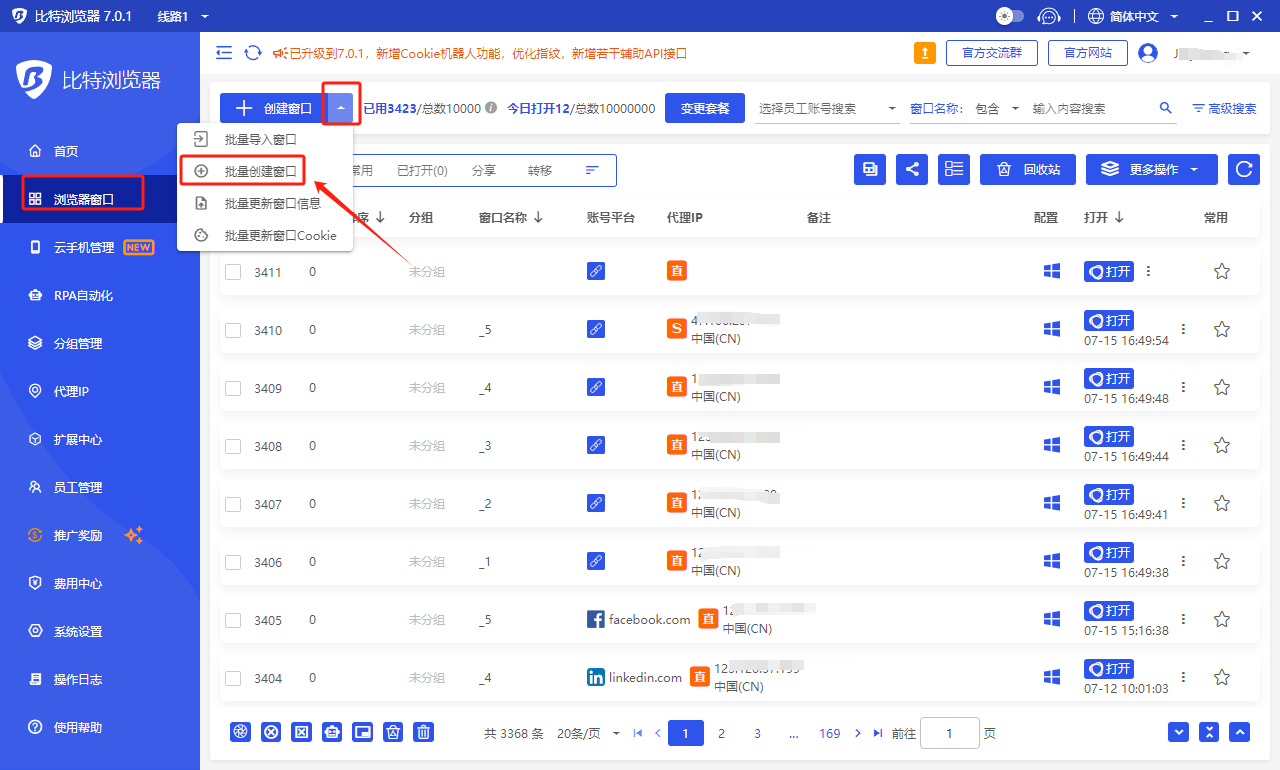Image resolution: width=1280 pixels, height=770 pixels.
Task: Click the orange upgrade arrow icon
Action: click(x=925, y=53)
